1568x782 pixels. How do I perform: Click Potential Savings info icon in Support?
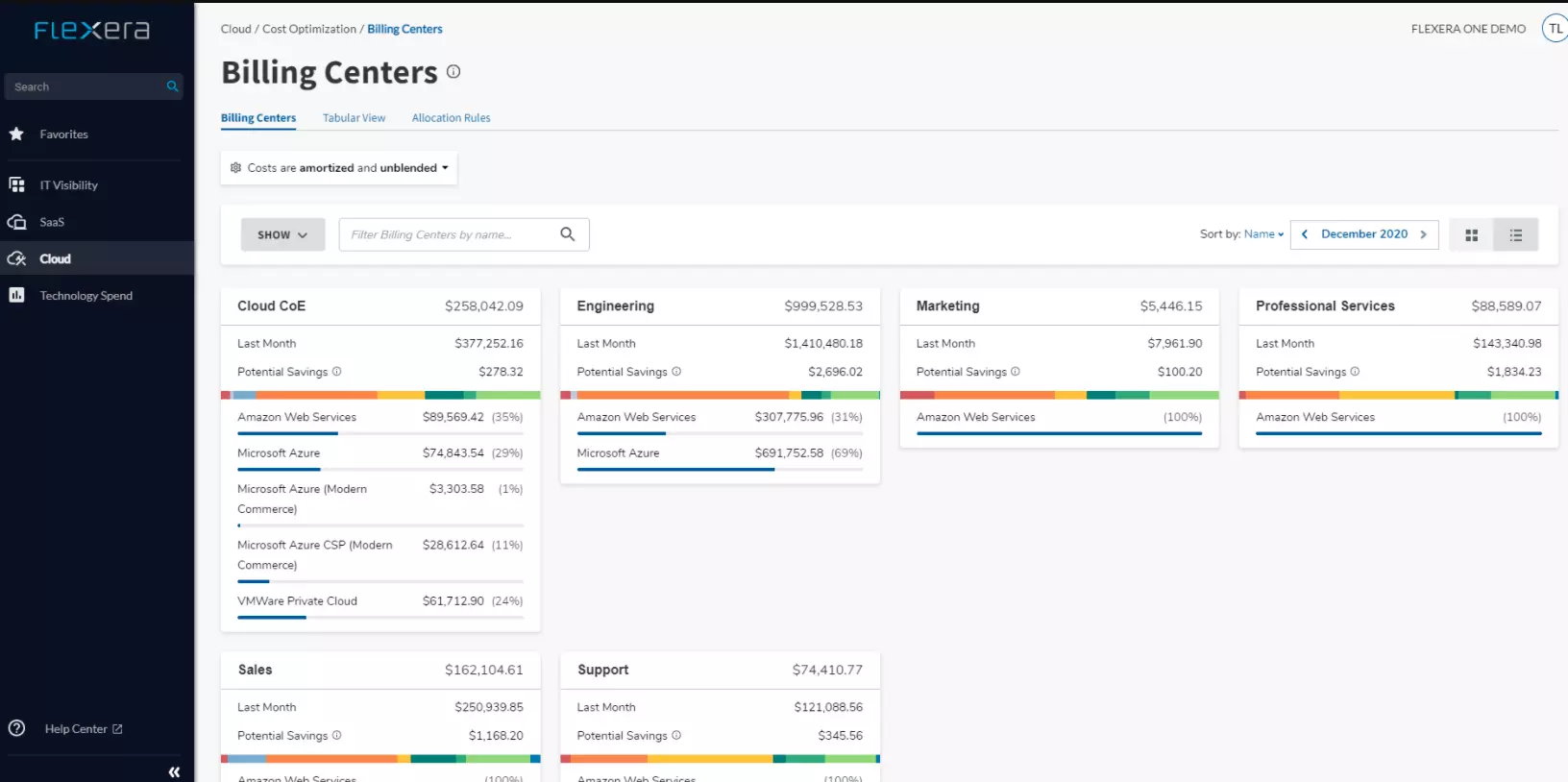676,735
